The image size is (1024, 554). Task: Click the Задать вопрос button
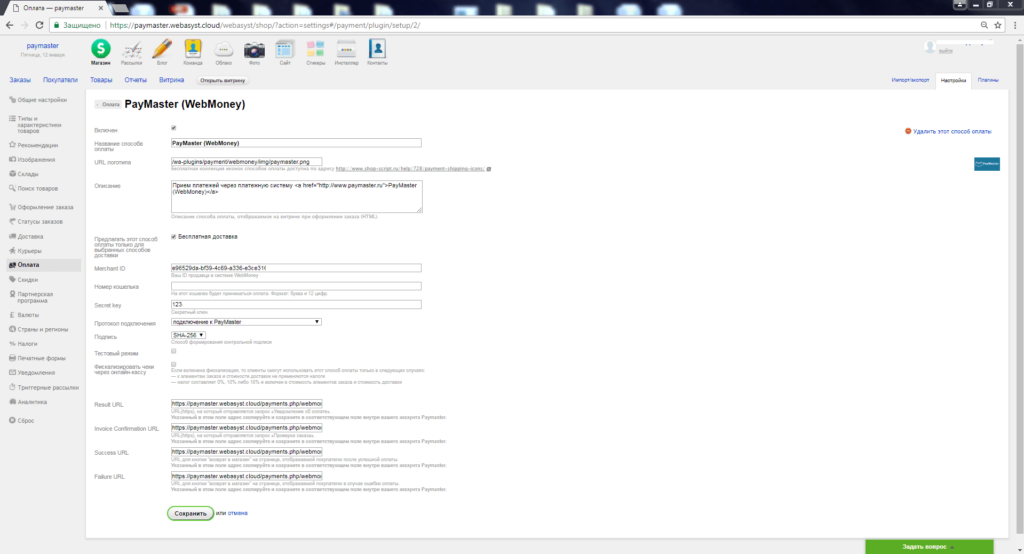click(929, 547)
